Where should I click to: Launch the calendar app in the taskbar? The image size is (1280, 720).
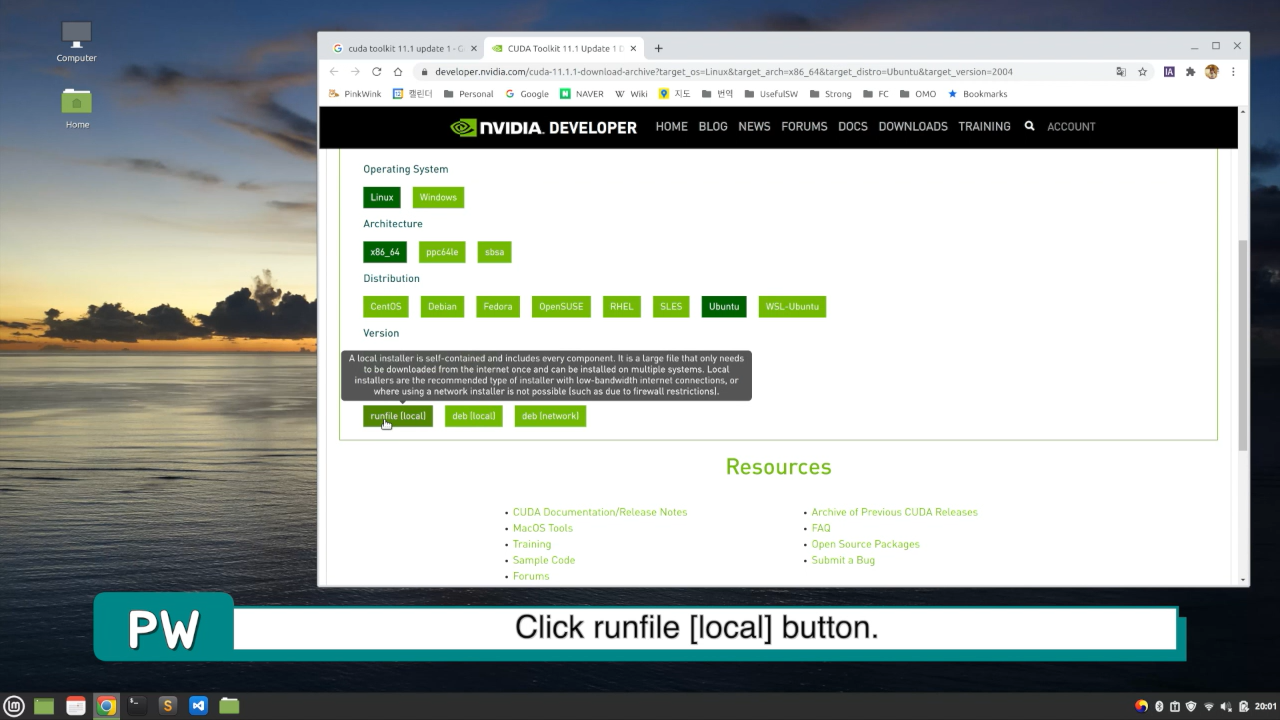pyautogui.click(x=76, y=706)
